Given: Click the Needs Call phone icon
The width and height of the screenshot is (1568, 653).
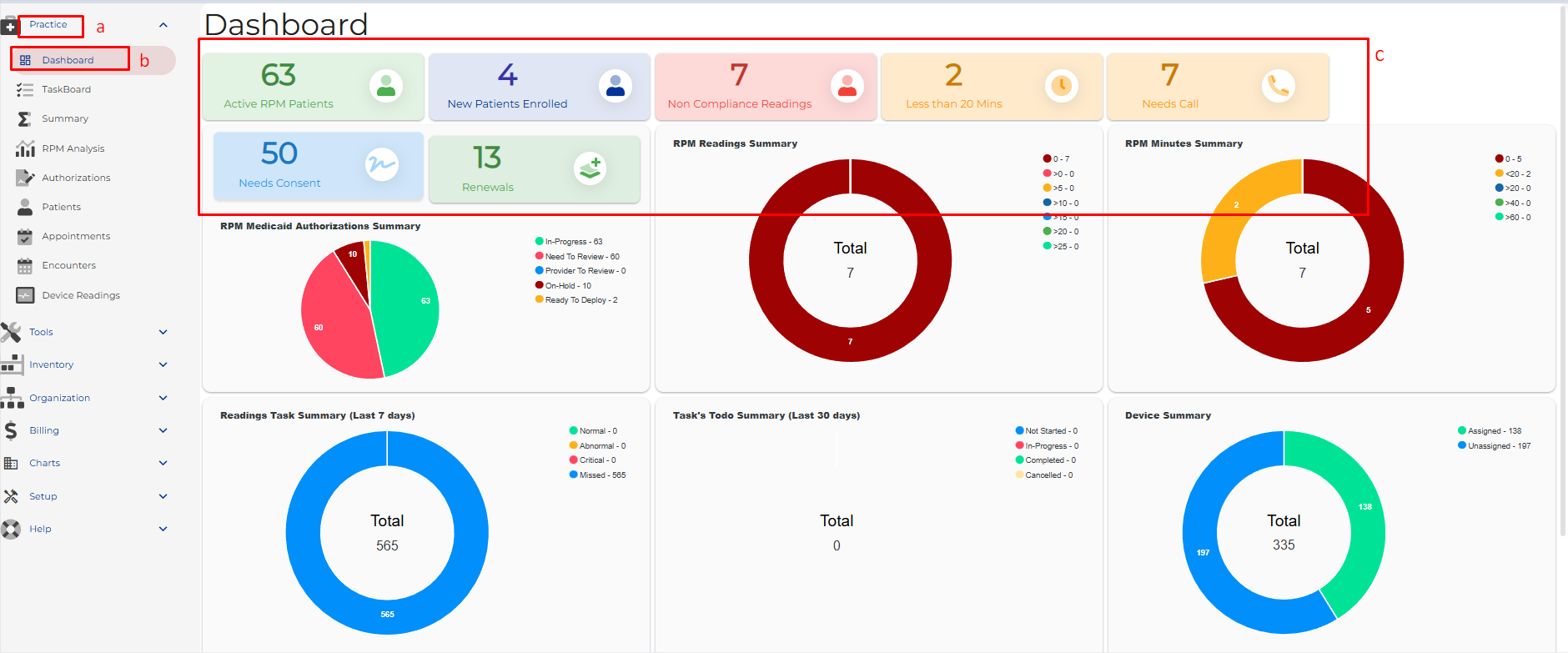Looking at the screenshot, I should click(x=1279, y=86).
